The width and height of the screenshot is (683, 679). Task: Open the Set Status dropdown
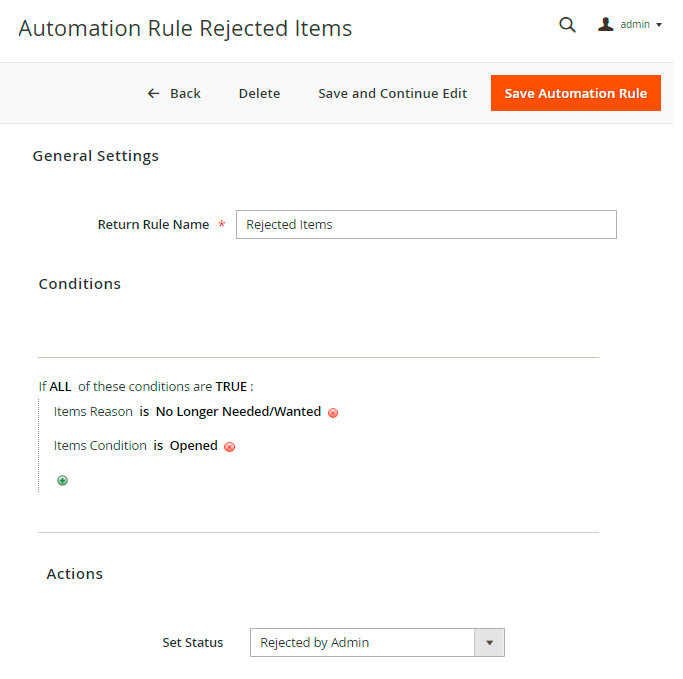[364, 642]
